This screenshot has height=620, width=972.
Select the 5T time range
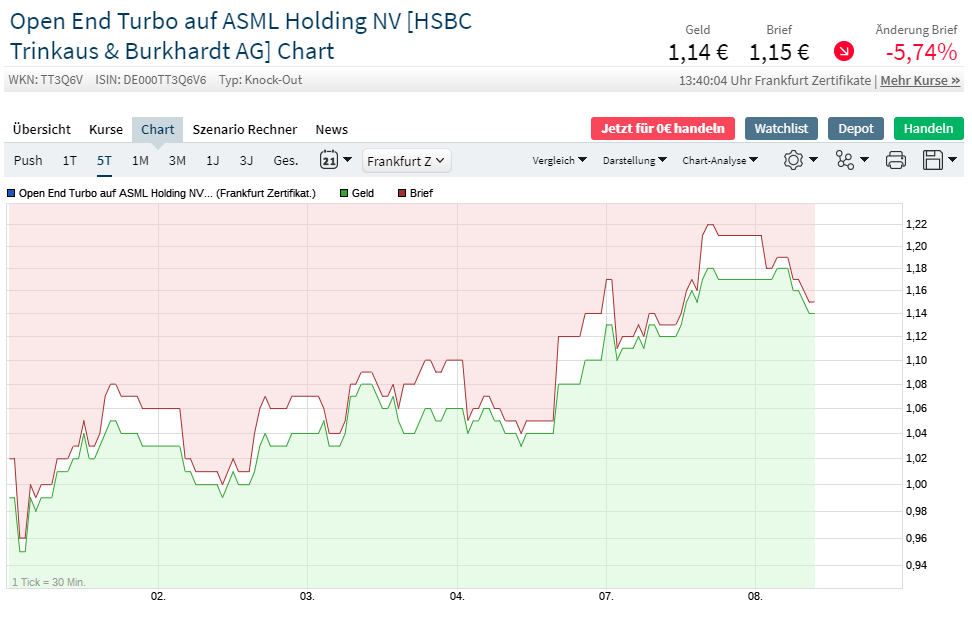(x=104, y=161)
